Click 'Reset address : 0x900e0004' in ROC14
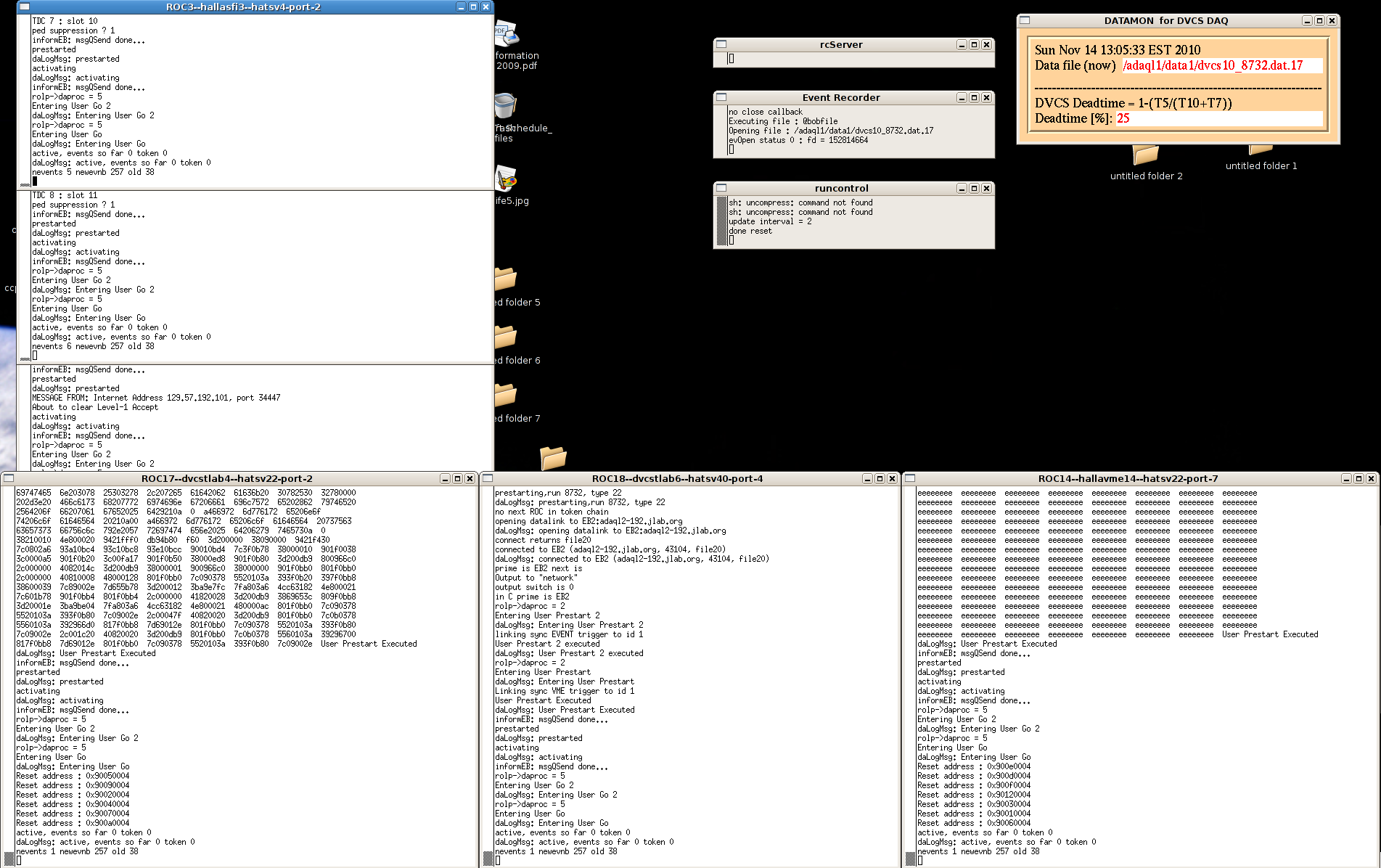Screen dimensions: 1381x868 point(974,766)
